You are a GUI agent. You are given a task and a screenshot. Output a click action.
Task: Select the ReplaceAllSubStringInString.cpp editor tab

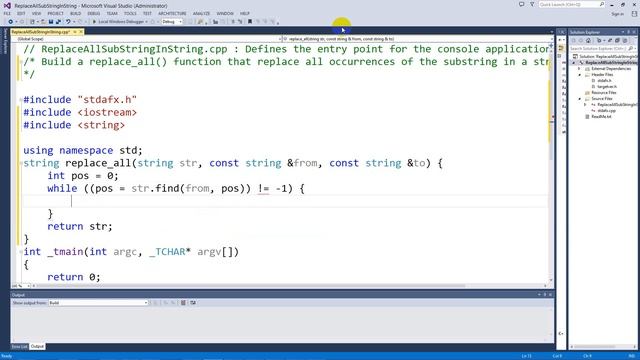click(41, 32)
